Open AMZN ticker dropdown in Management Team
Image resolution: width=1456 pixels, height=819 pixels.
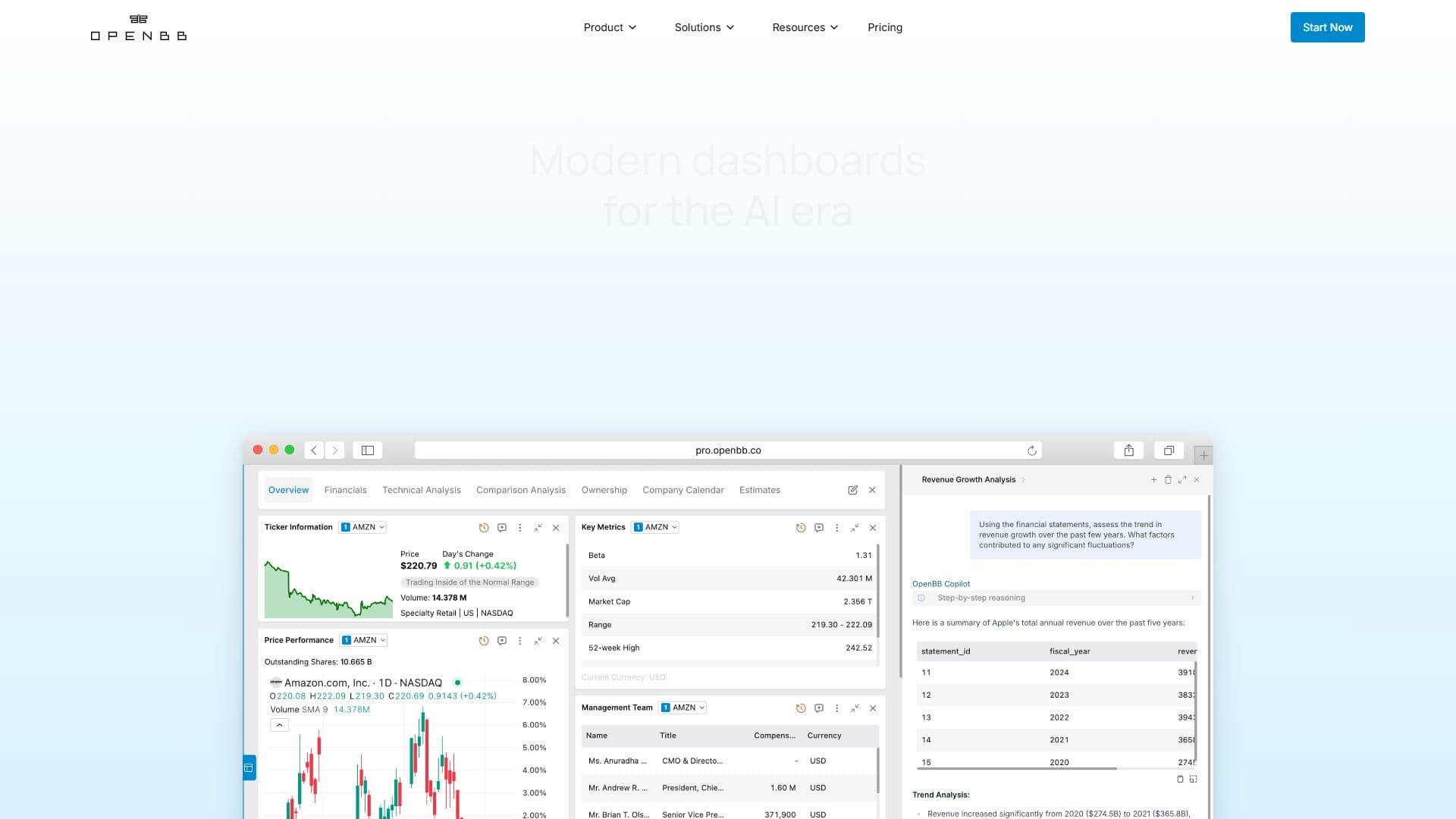pos(683,708)
